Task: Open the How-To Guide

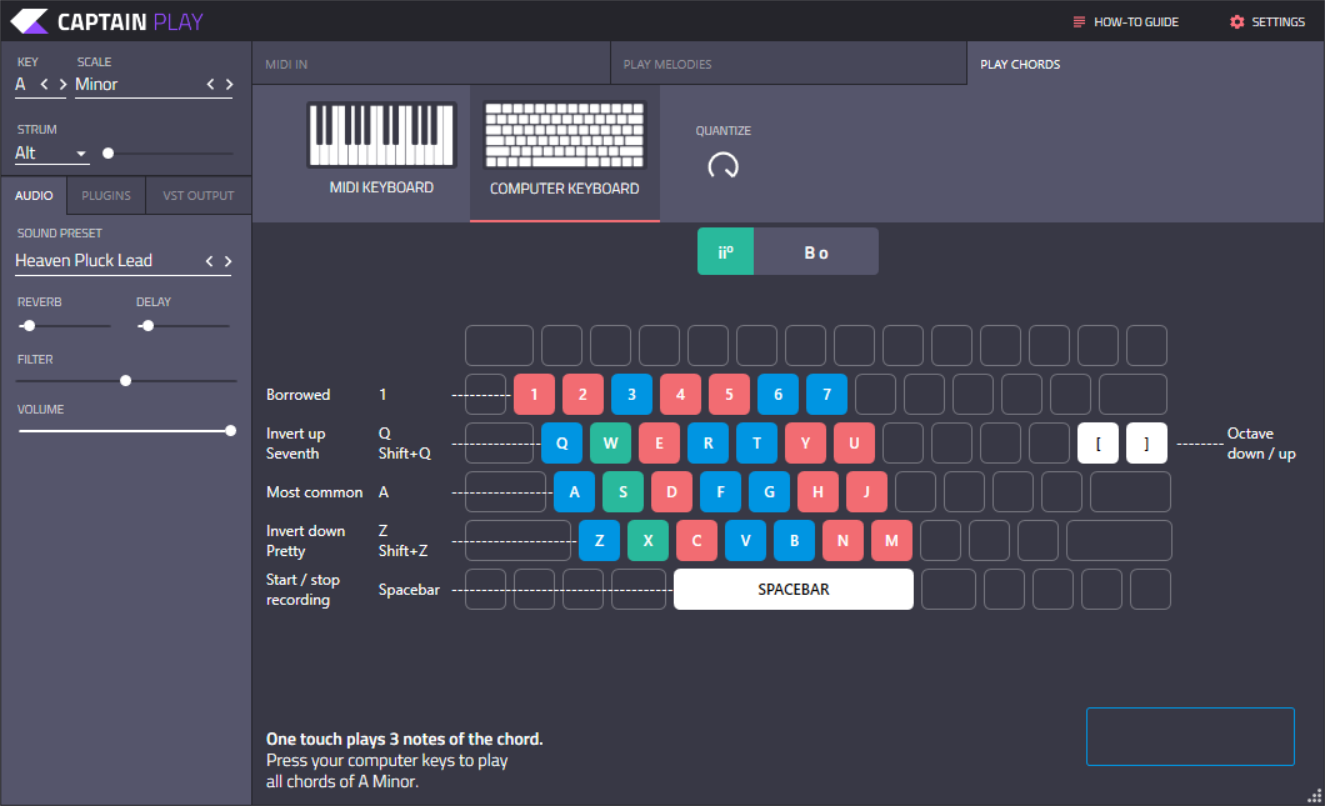Action: [x=1126, y=22]
